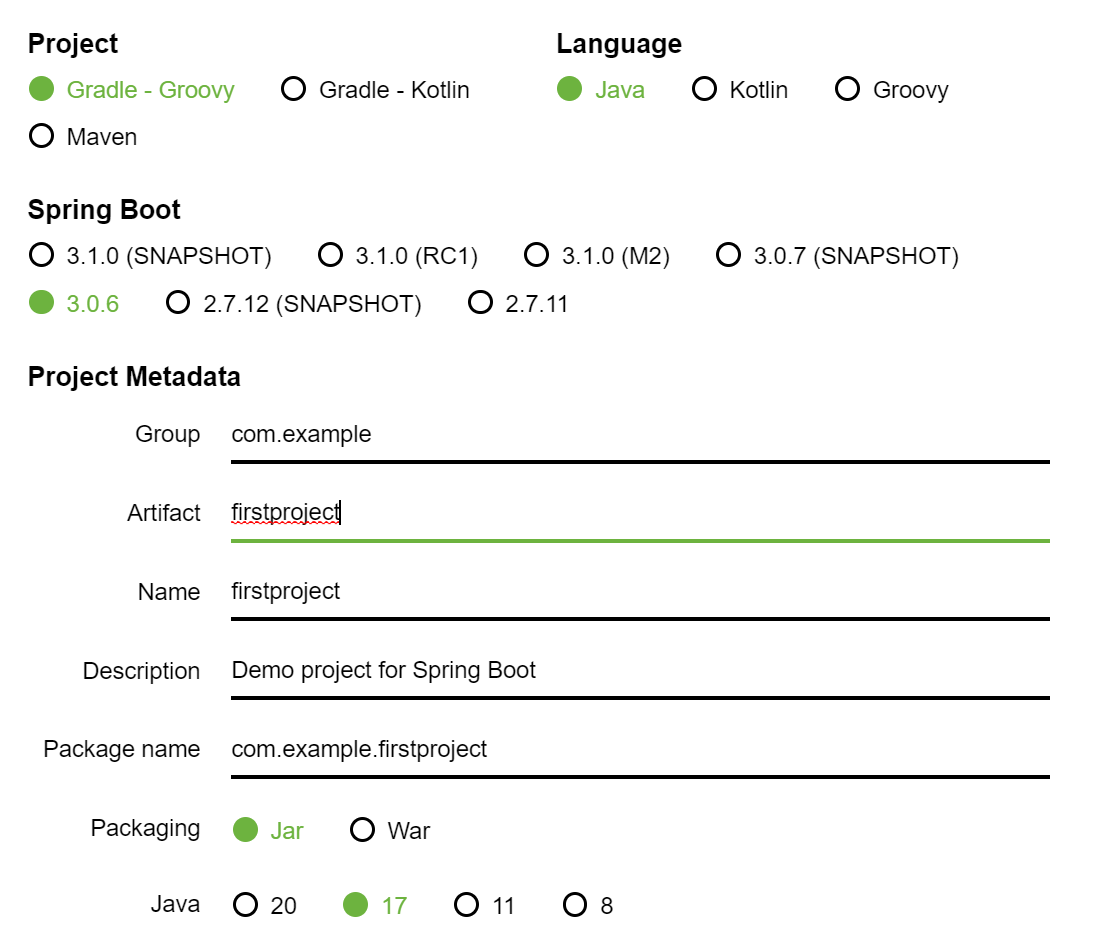Choose Java as the language
Viewport: 1097px width, 945px height.
coord(570,90)
